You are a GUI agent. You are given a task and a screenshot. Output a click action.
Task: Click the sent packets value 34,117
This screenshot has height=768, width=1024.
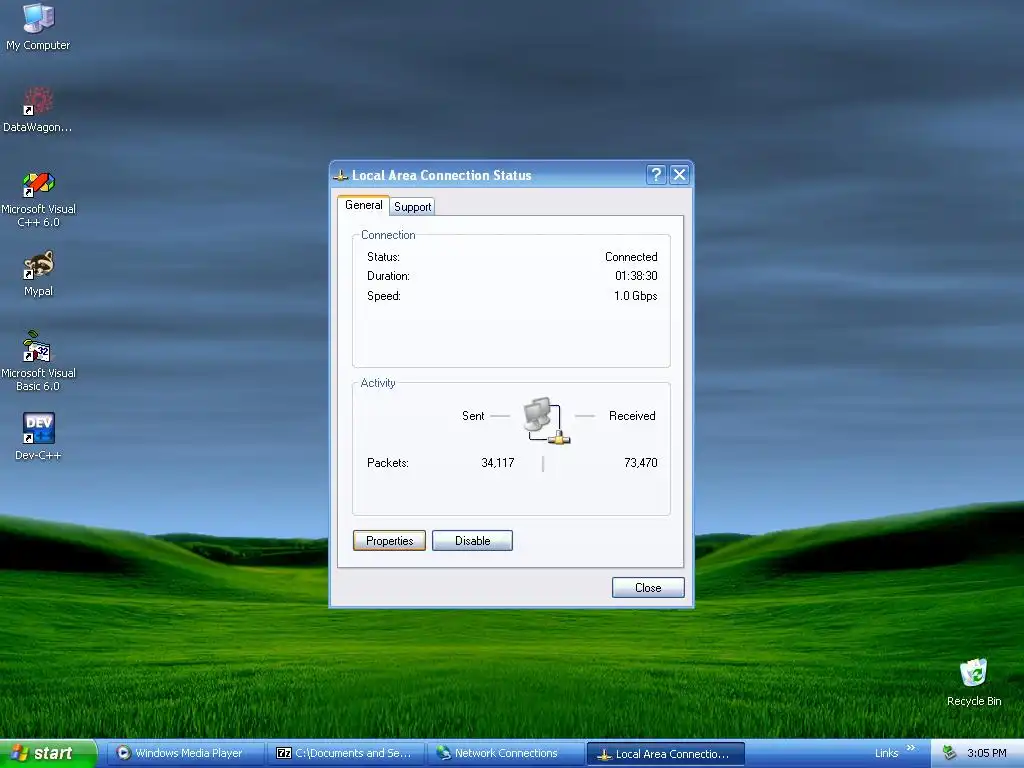coord(498,462)
